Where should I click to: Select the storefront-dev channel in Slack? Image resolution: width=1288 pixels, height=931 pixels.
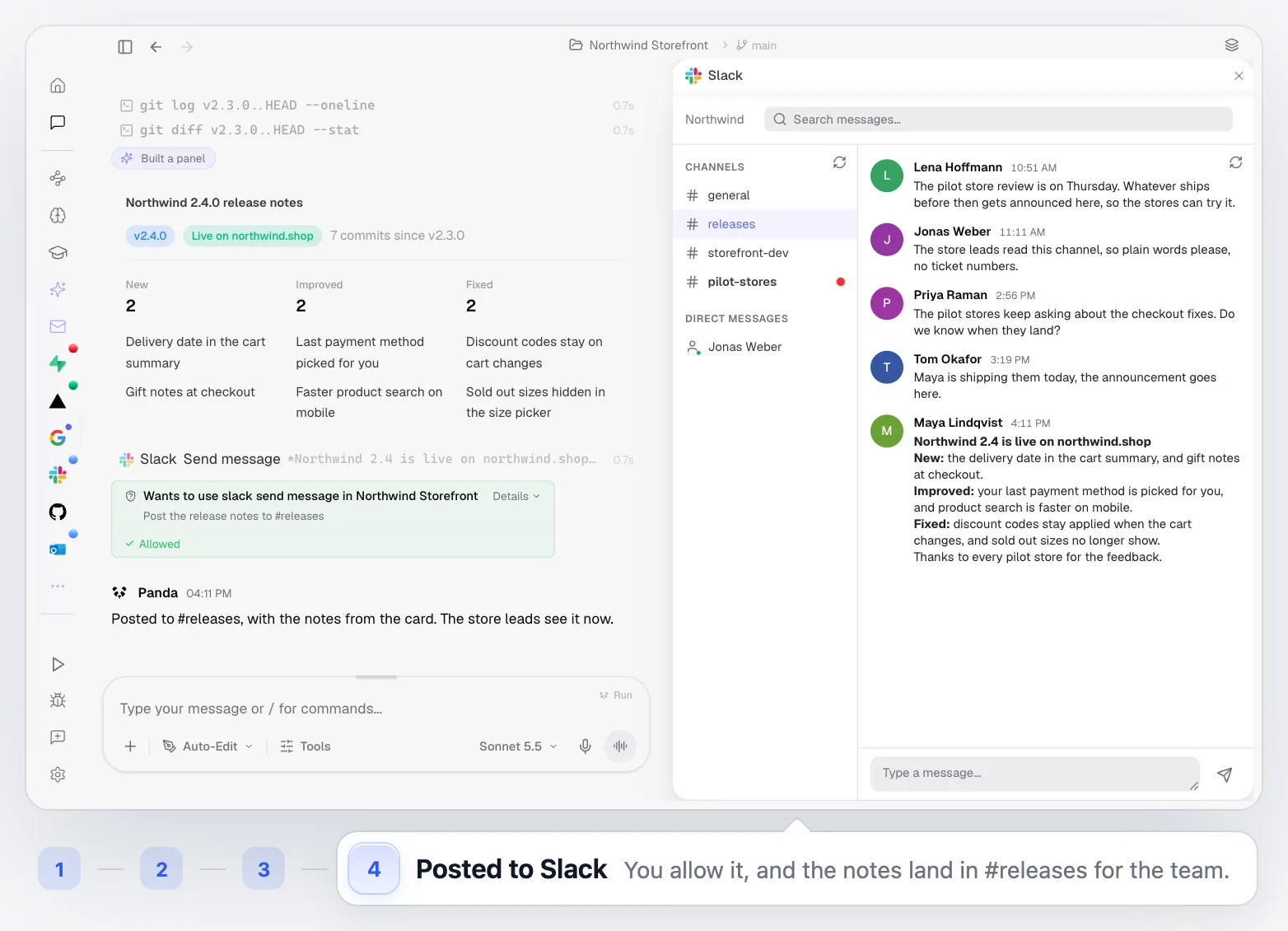(765, 253)
